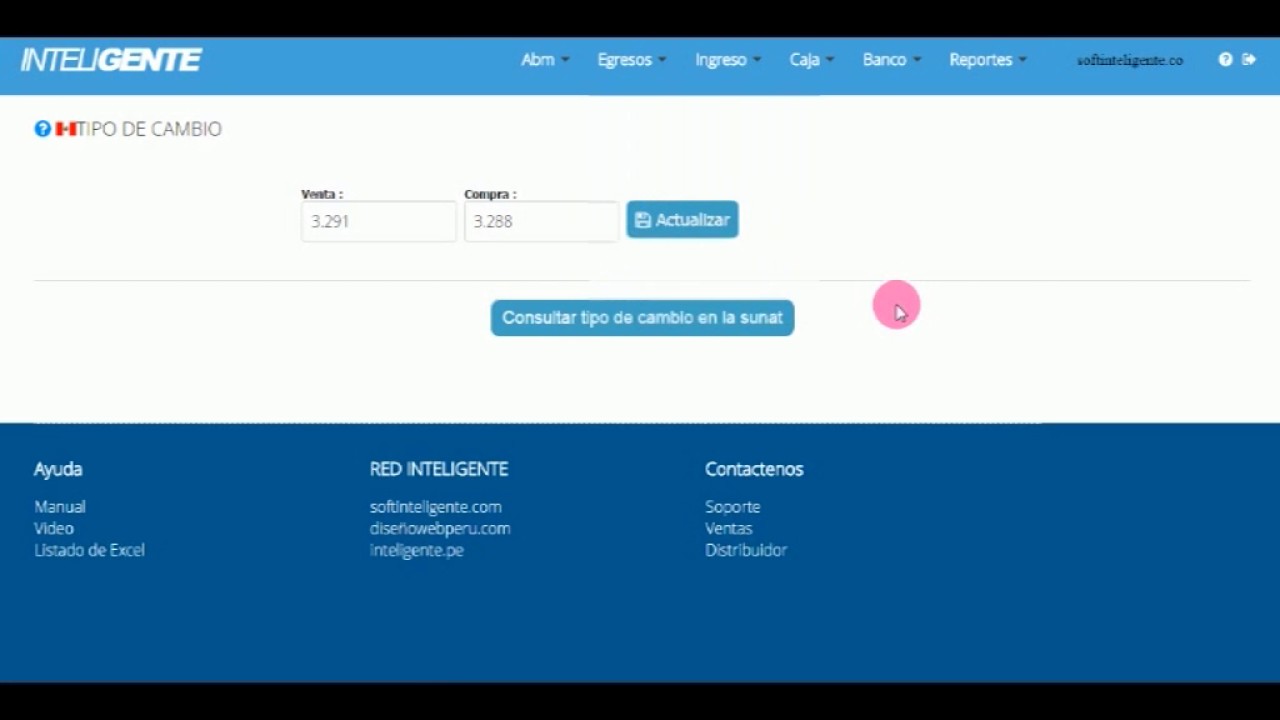The width and height of the screenshot is (1280, 720).
Task: Click the Compra label
Action: [490, 194]
